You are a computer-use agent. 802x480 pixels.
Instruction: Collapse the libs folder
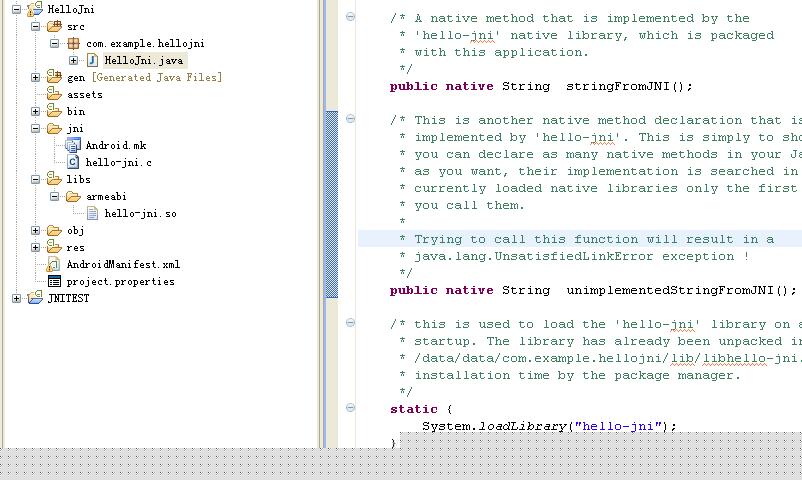point(35,180)
